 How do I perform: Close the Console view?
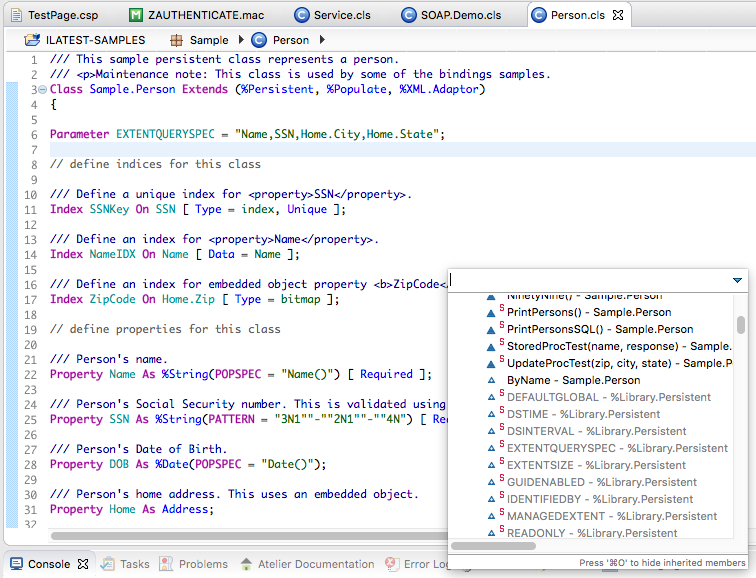pyautogui.click(x=83, y=564)
